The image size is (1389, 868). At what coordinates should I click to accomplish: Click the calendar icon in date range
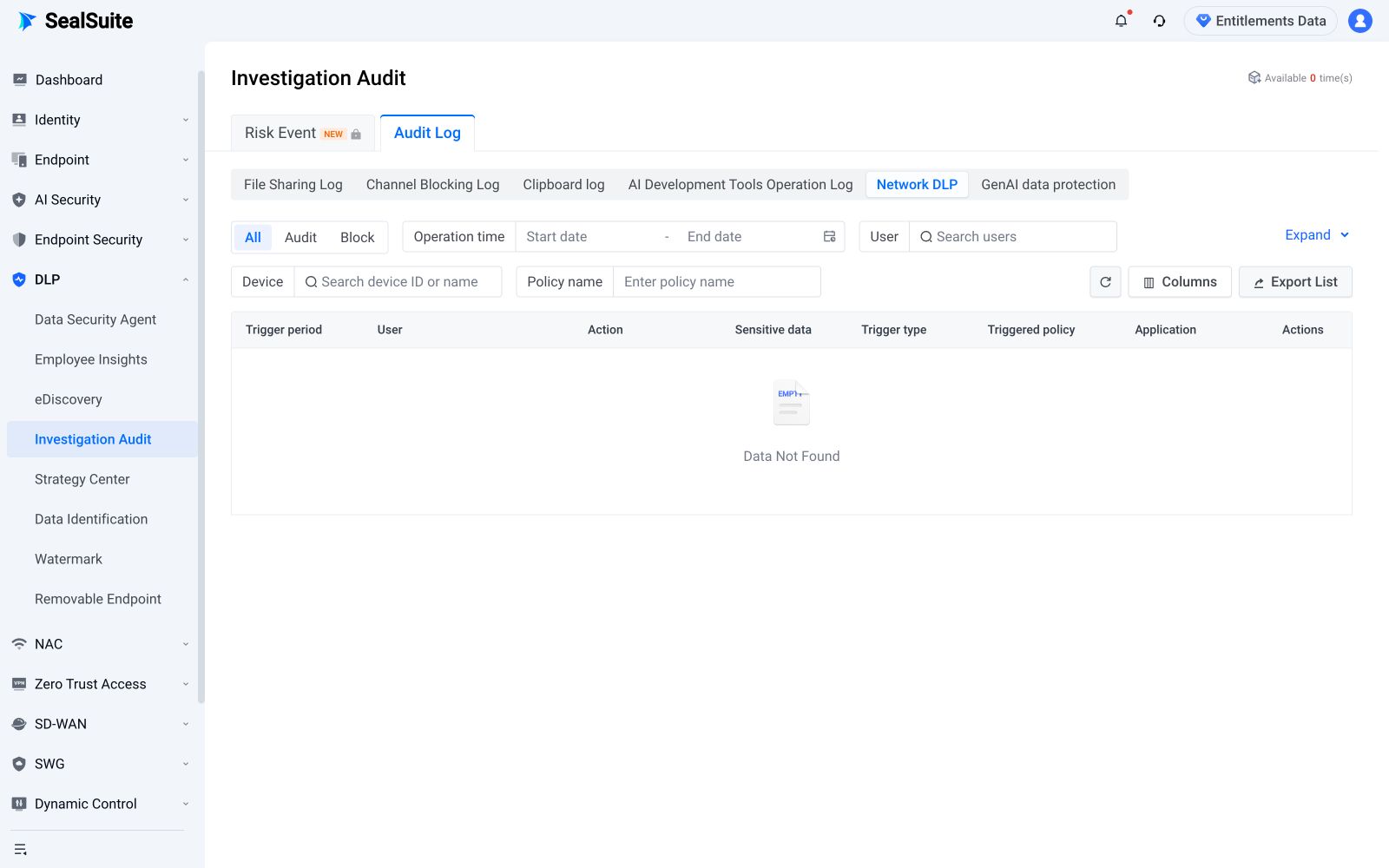tap(829, 237)
